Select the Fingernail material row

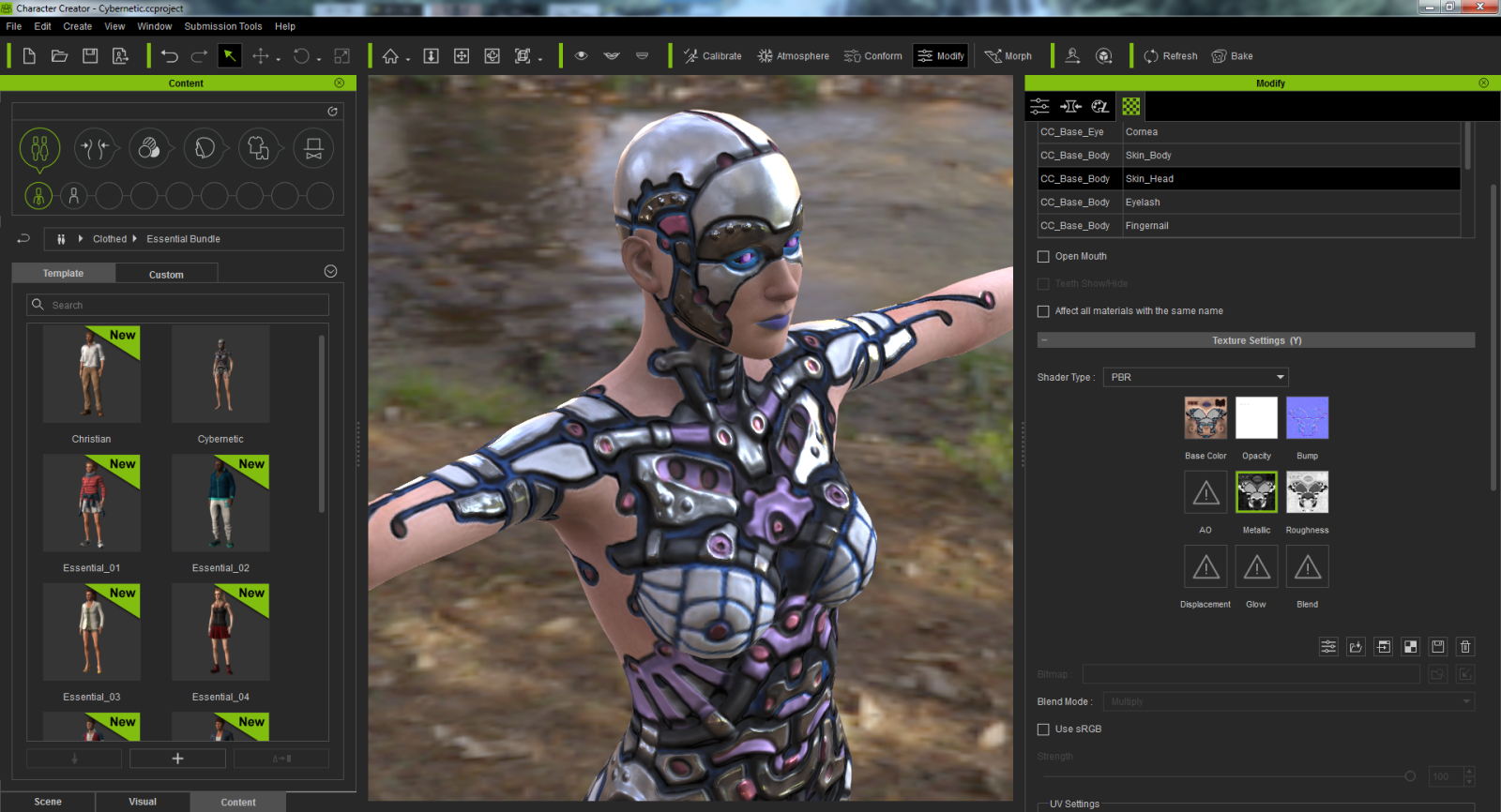(x=1249, y=226)
